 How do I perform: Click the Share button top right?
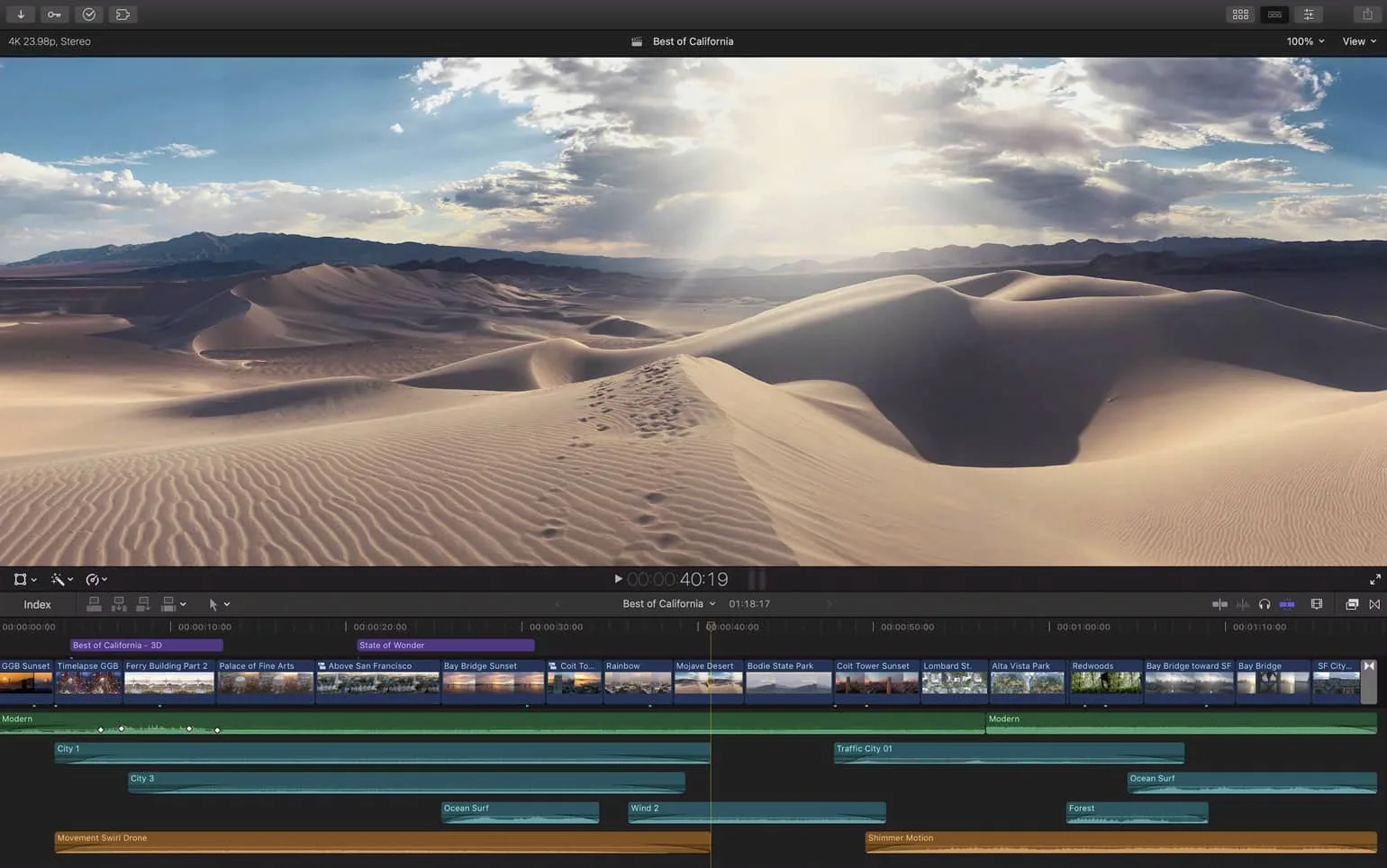(1366, 14)
